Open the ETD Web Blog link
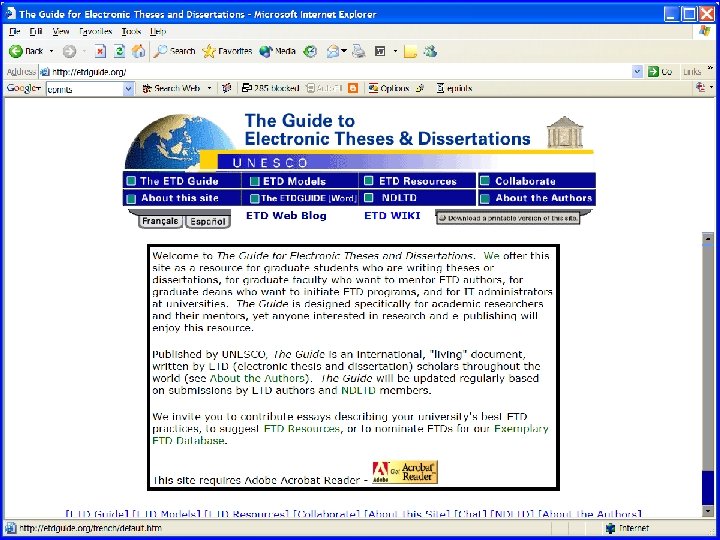 [x=286, y=216]
